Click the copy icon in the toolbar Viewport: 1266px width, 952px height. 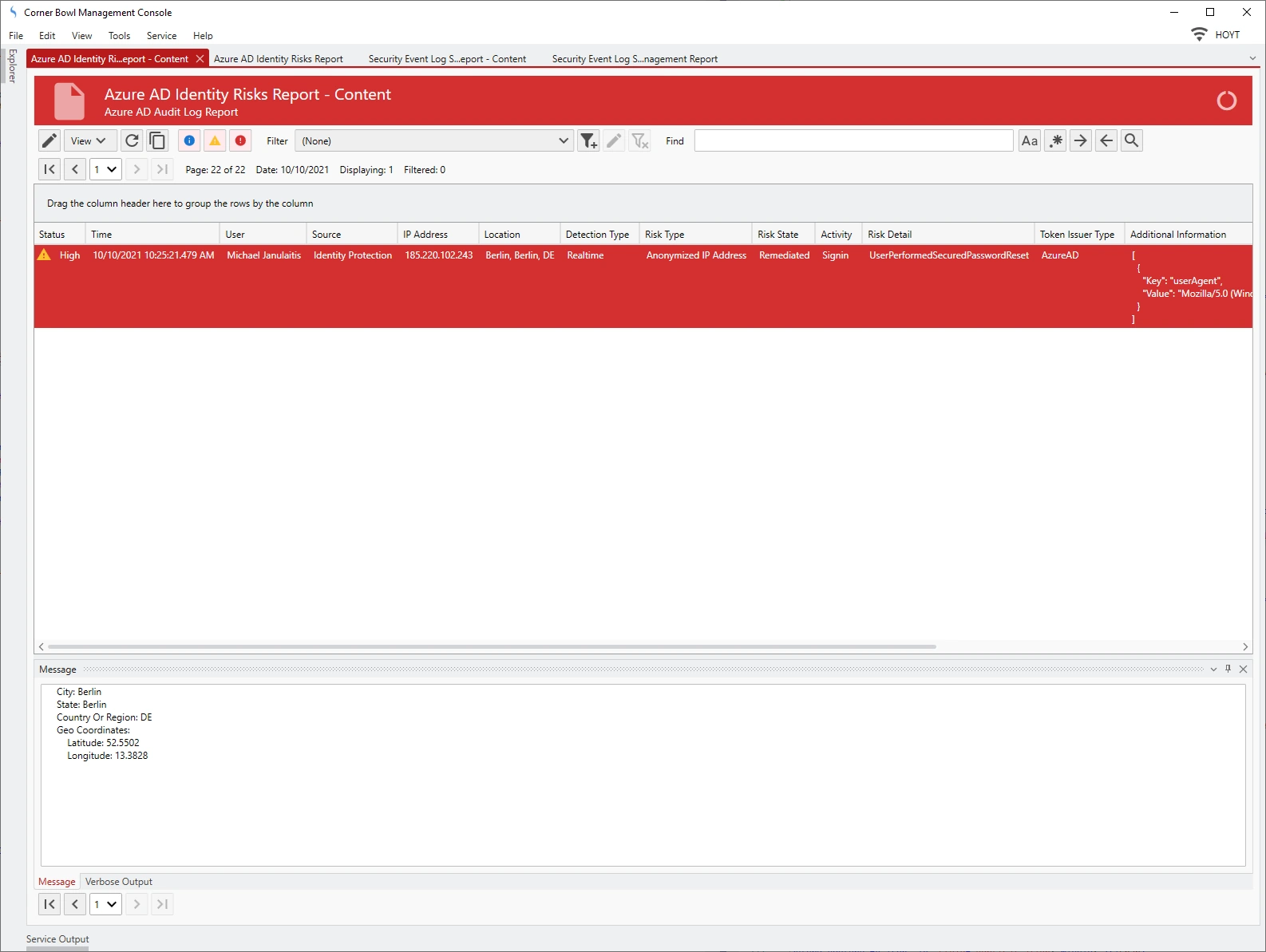(x=158, y=140)
